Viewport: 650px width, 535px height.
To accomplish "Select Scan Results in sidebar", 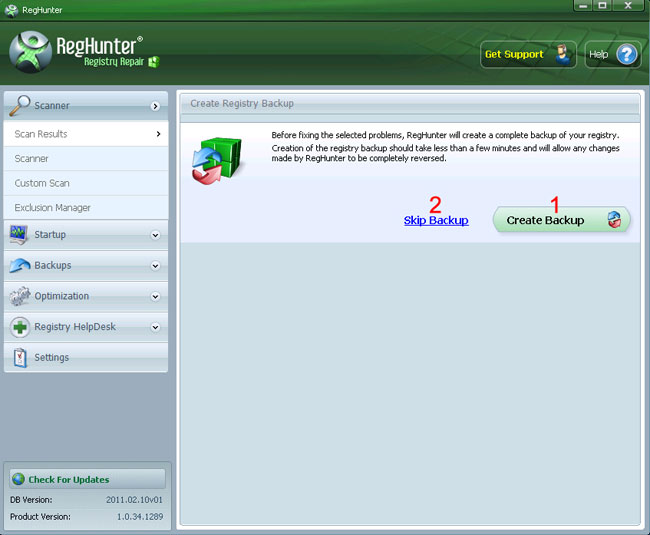I will [42, 134].
